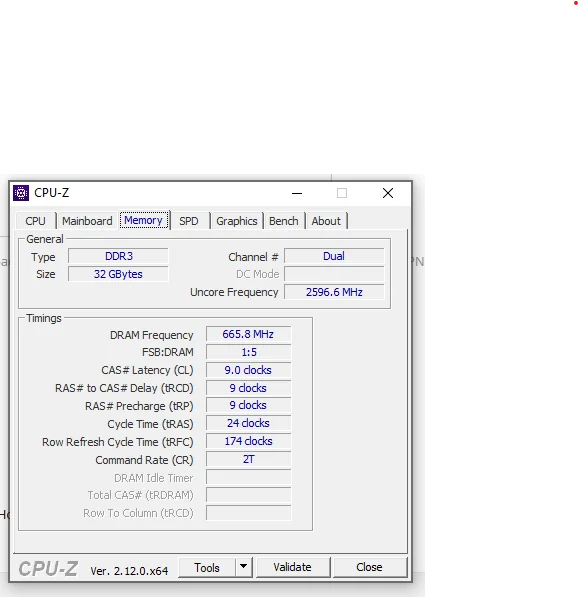The image size is (579, 597).
Task: Select the 2T command rate value
Action: pyautogui.click(x=249, y=460)
